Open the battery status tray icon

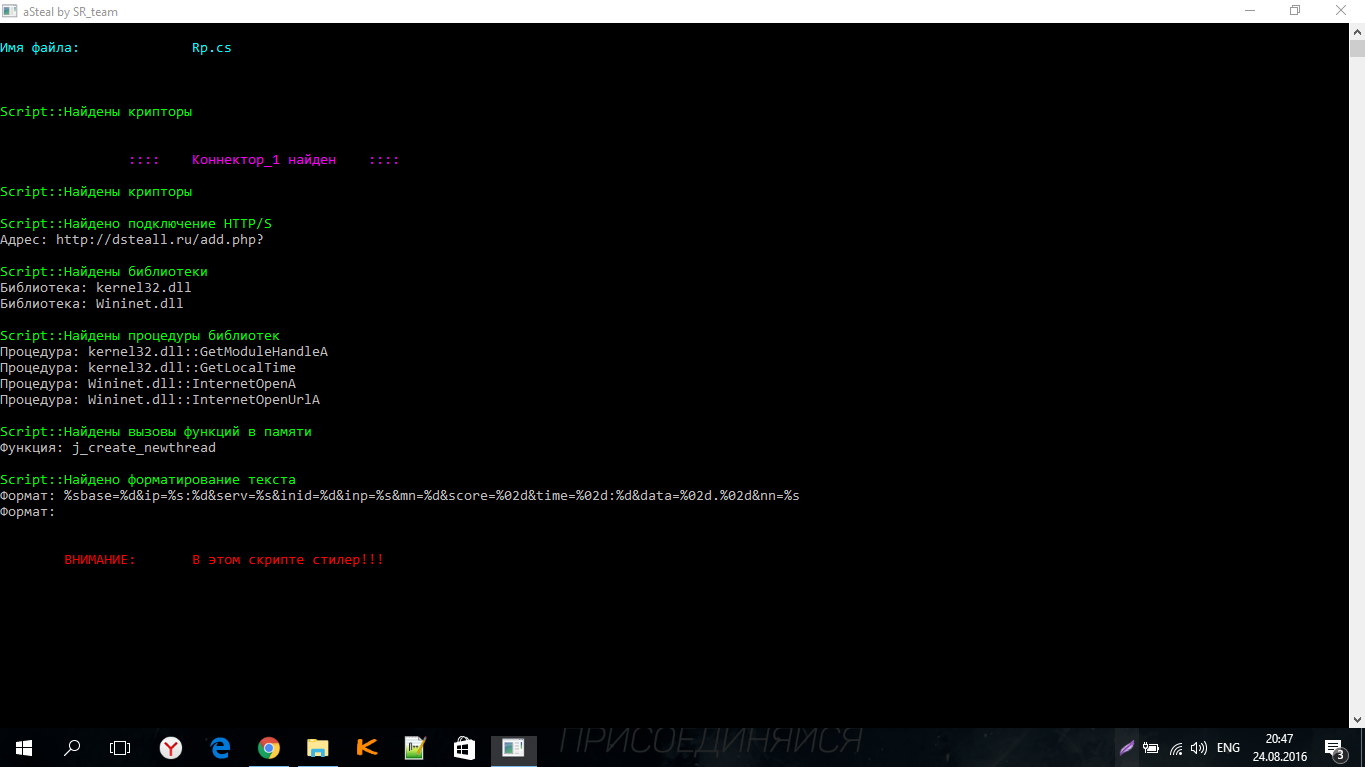pos(1151,747)
